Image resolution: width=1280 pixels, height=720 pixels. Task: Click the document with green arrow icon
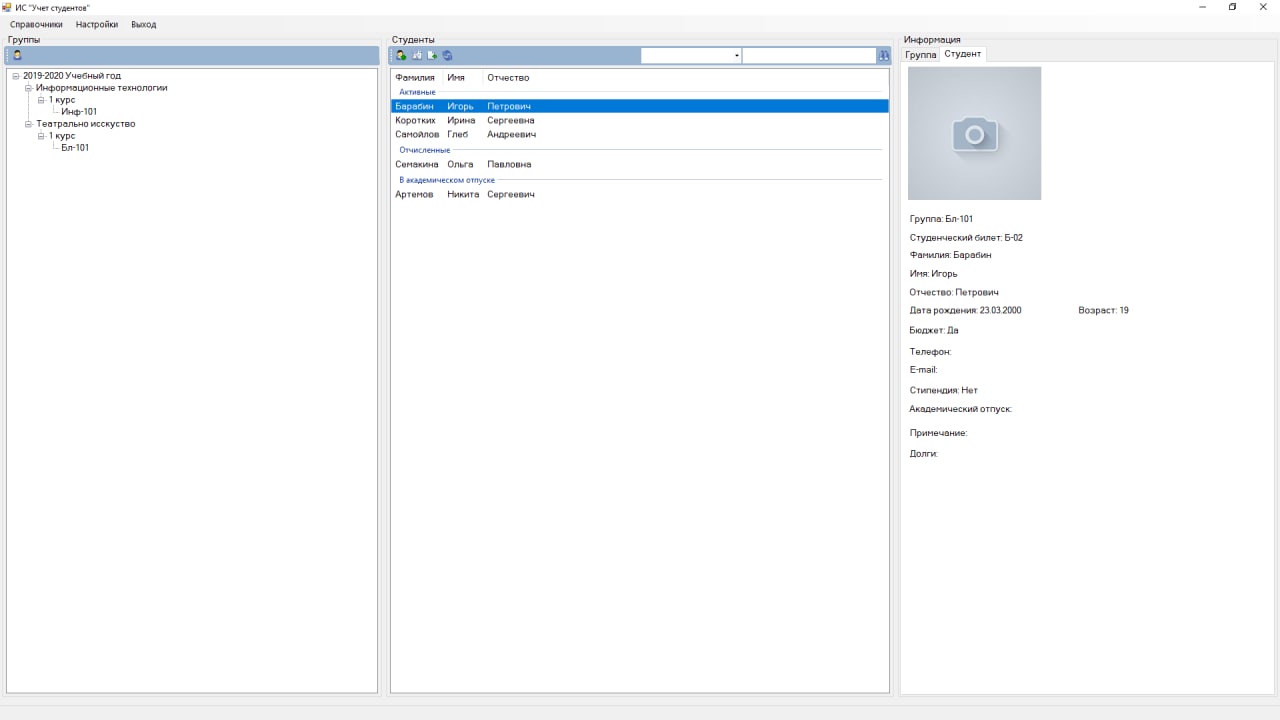[432, 55]
